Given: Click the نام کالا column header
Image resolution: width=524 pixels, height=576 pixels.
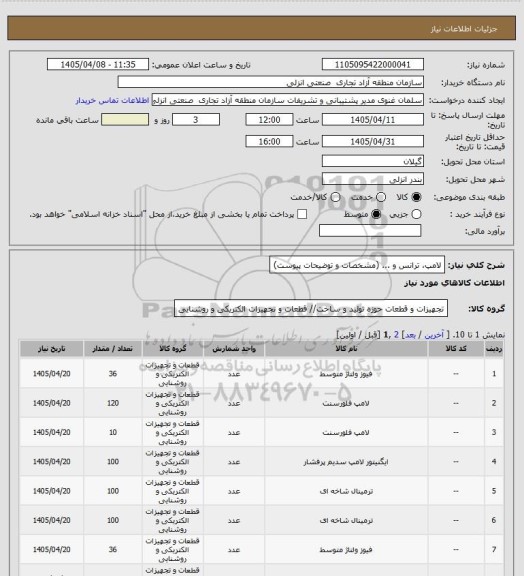Looking at the screenshot, I should [x=346, y=349].
